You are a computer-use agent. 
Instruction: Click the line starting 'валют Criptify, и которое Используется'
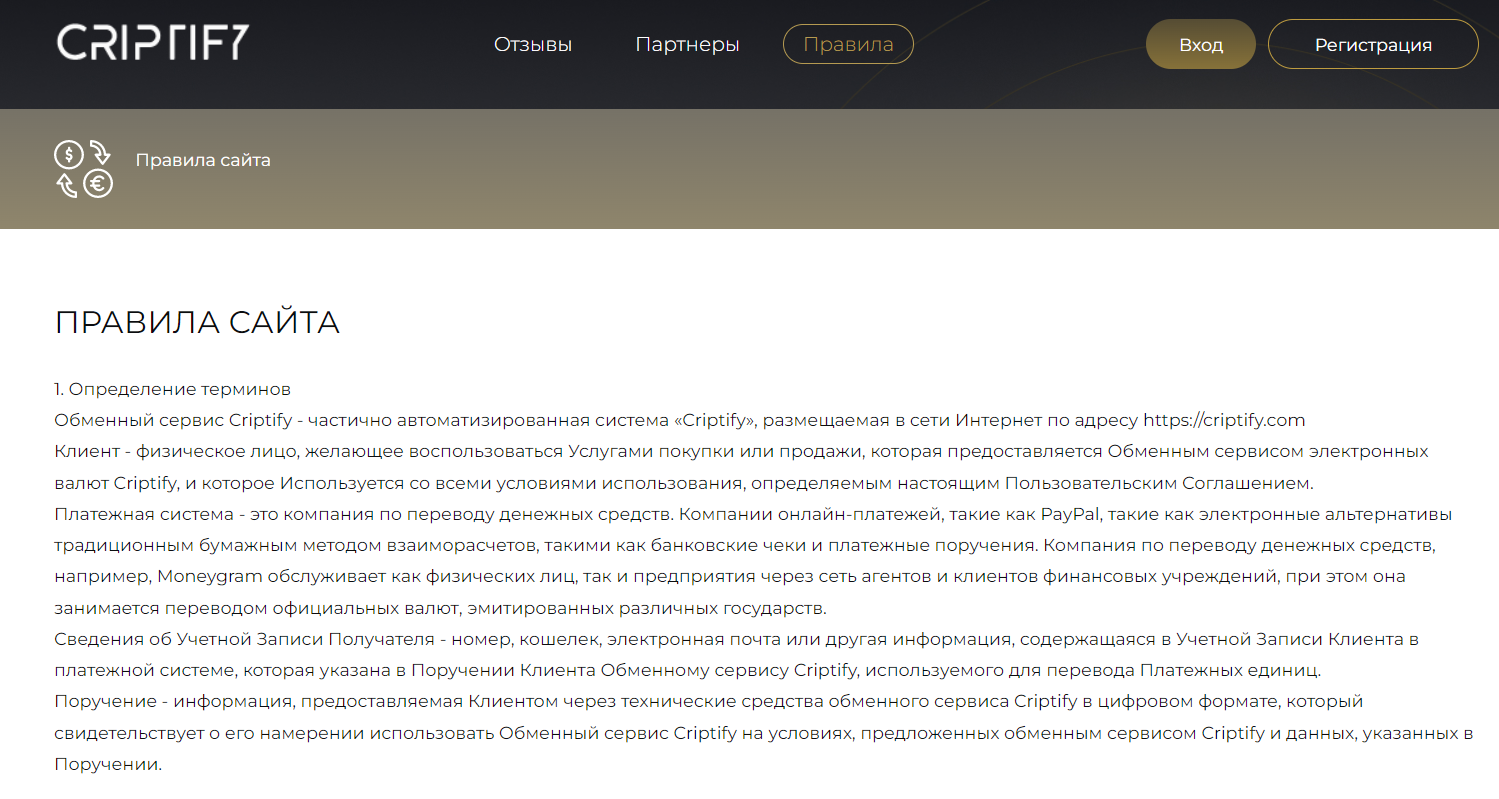pos(684,483)
